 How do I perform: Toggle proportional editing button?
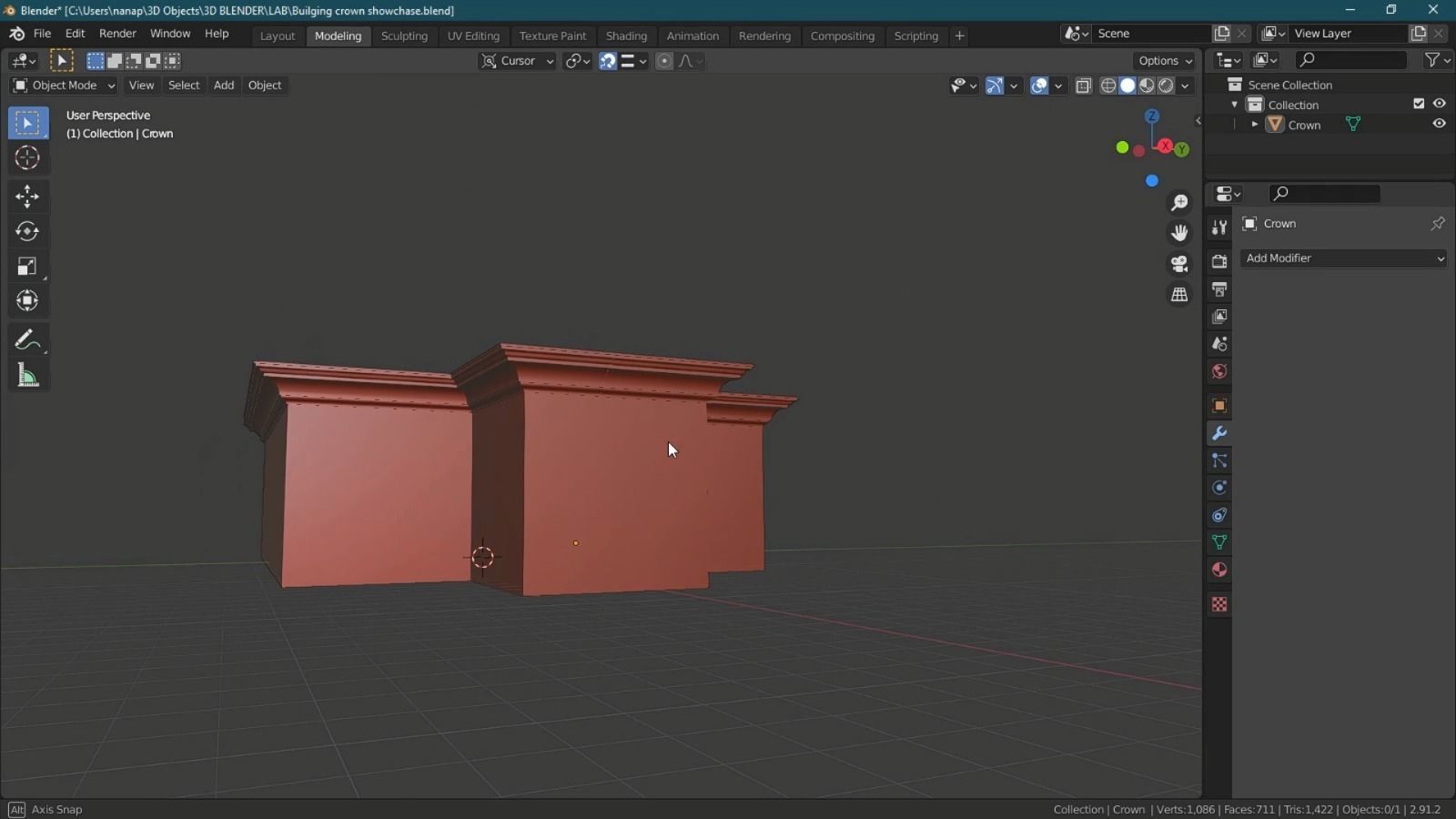664,61
